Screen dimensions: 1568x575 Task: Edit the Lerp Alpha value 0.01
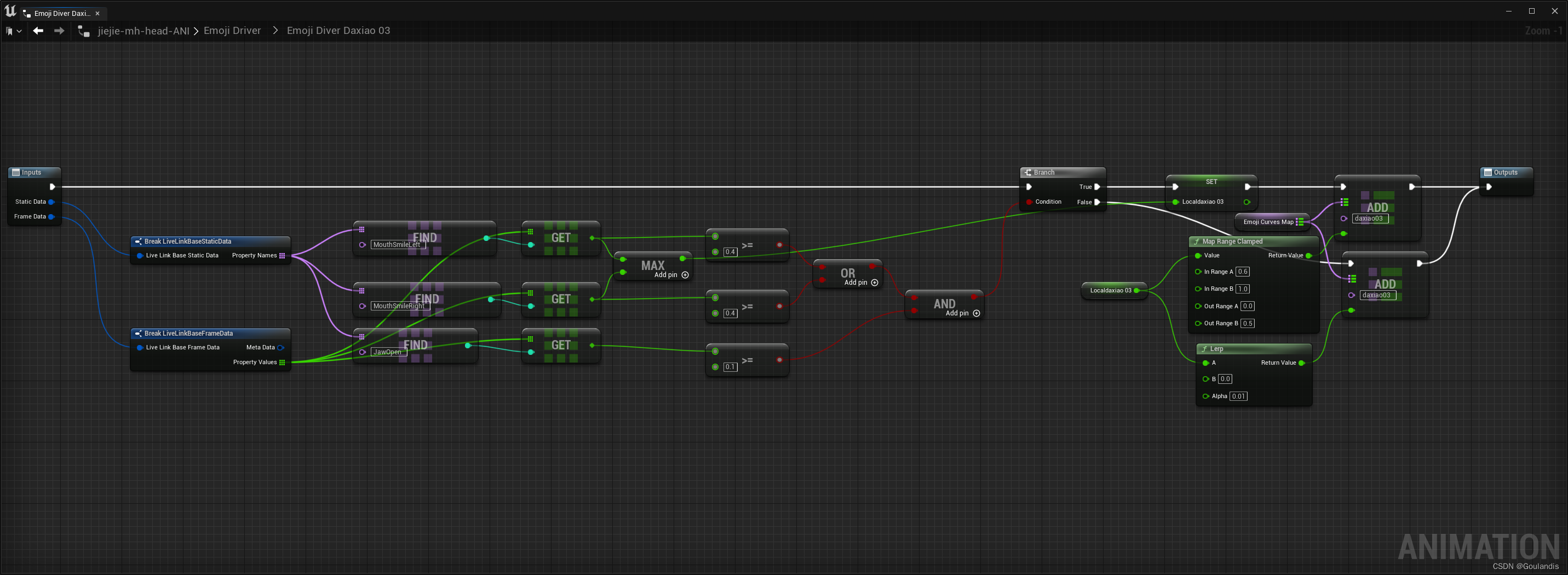[1238, 396]
